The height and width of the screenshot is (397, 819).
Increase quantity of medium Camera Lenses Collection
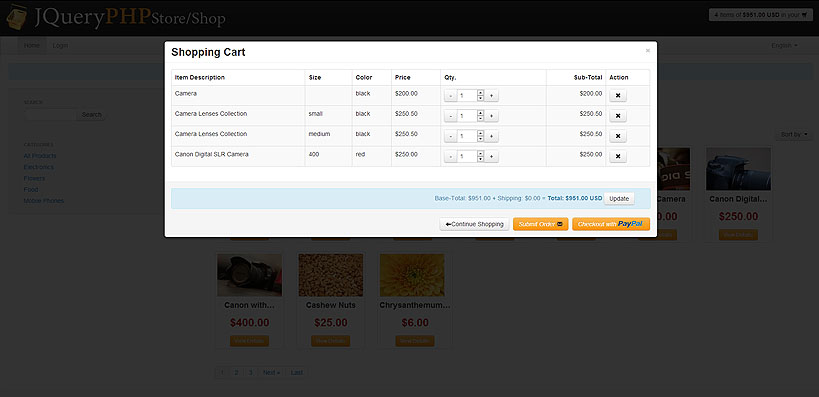click(x=492, y=136)
